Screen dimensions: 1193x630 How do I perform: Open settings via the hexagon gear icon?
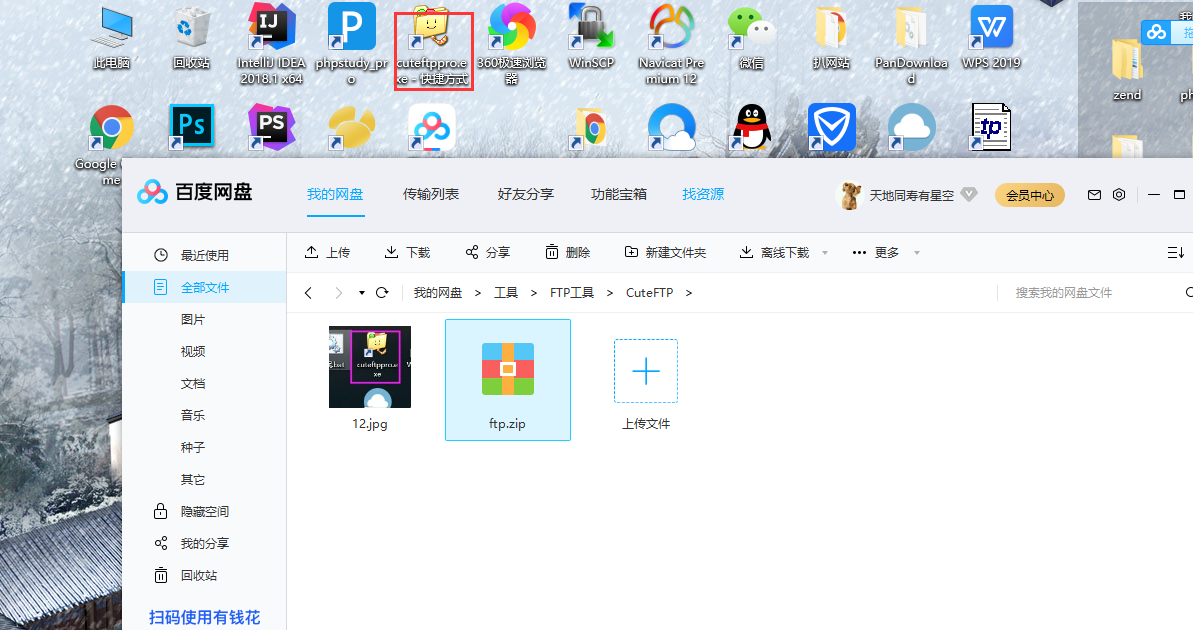click(1118, 195)
